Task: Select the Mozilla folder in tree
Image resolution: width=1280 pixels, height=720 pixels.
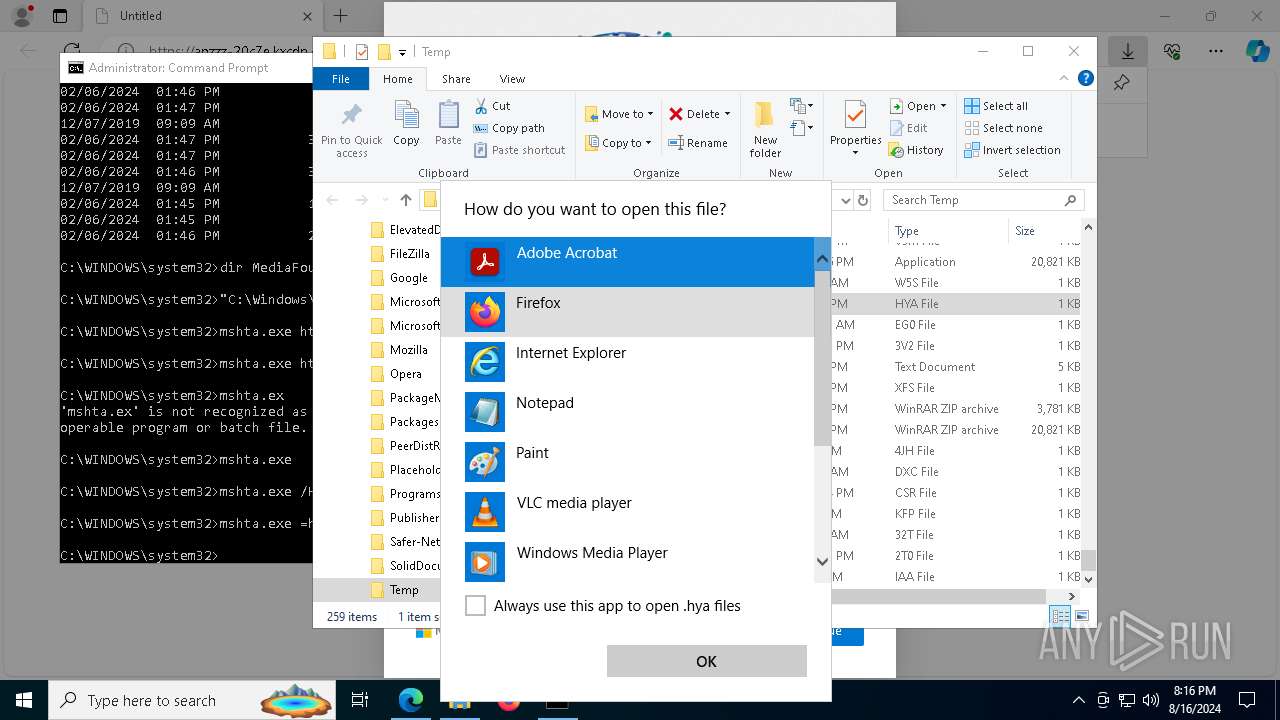Action: [x=399, y=350]
